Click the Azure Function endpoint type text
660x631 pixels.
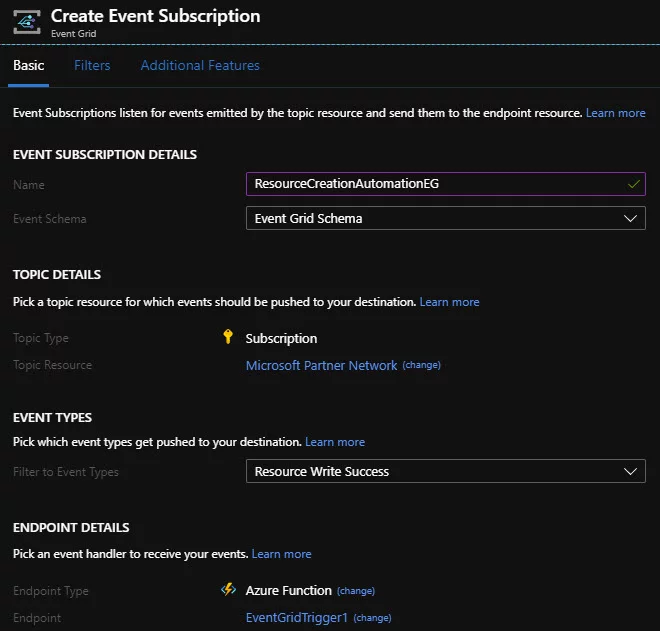coord(289,591)
